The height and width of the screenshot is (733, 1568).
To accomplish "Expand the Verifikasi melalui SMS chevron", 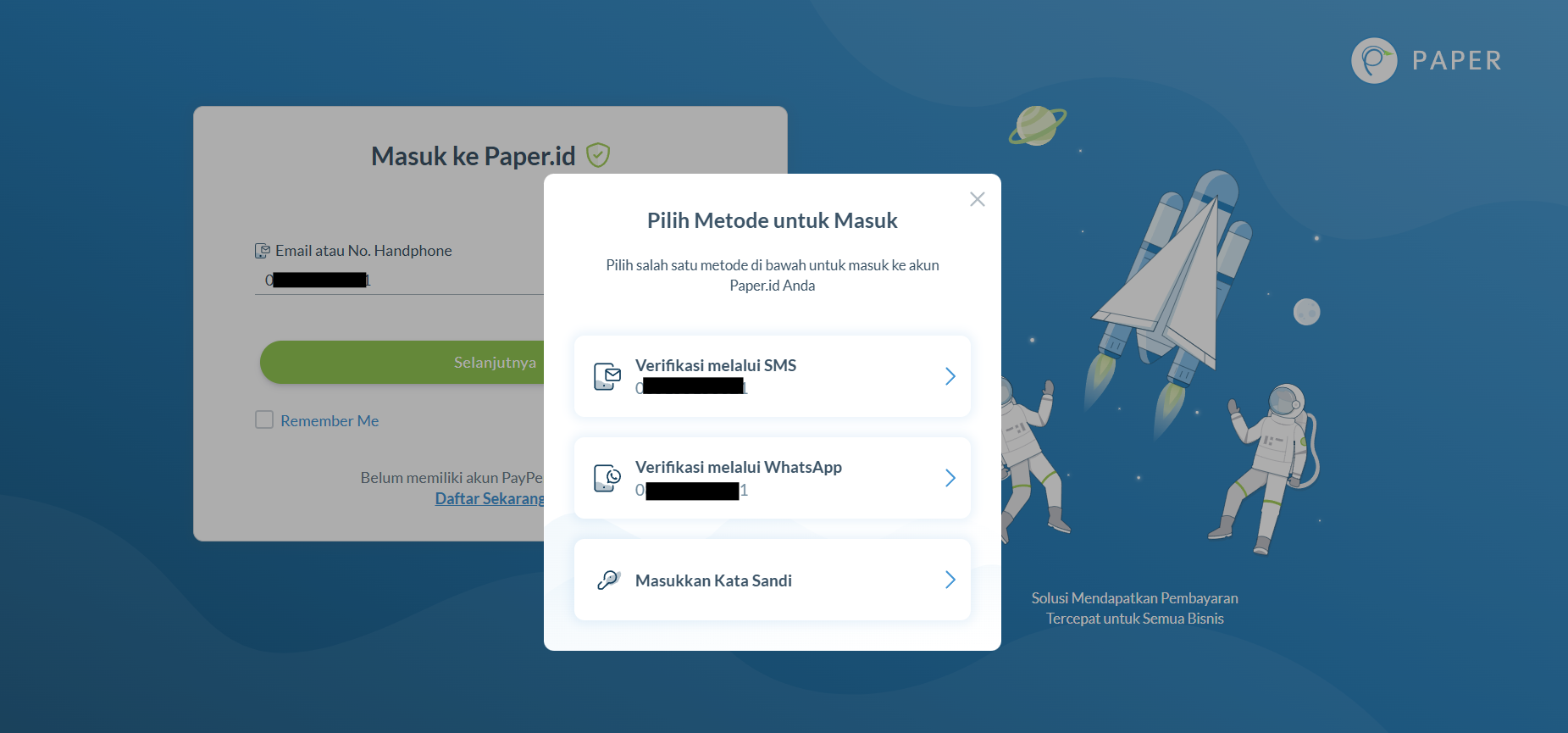I will tap(950, 376).
